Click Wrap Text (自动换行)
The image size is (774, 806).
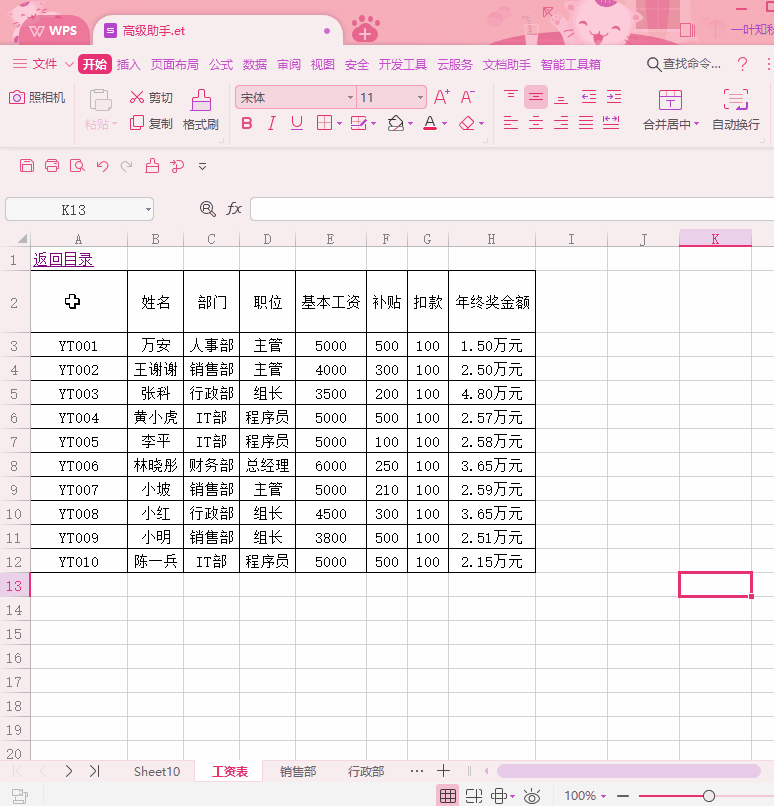(x=735, y=109)
